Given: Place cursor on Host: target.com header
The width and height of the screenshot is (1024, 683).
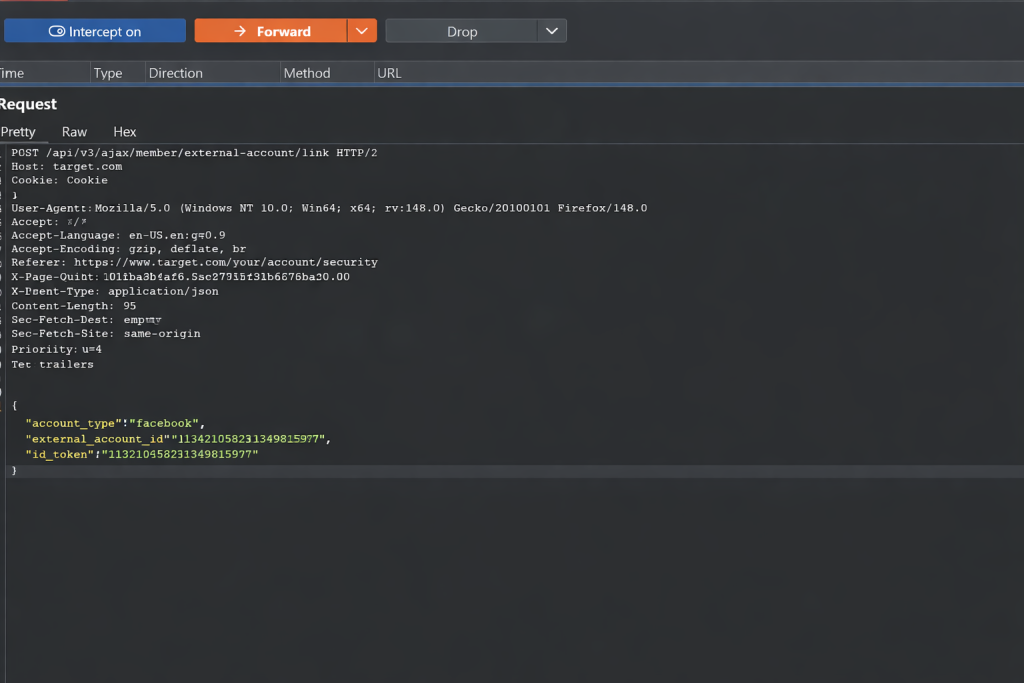Looking at the screenshot, I should point(66,166).
